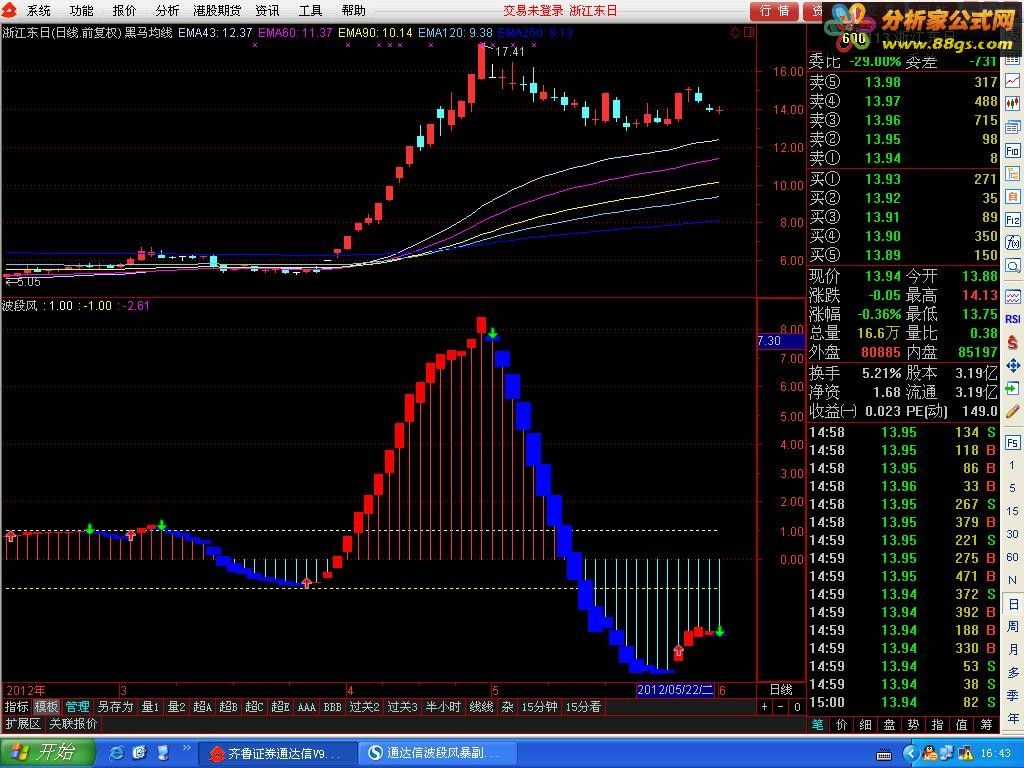
Task: Switch to 30-minute period
Action: pyautogui.click(x=1012, y=534)
